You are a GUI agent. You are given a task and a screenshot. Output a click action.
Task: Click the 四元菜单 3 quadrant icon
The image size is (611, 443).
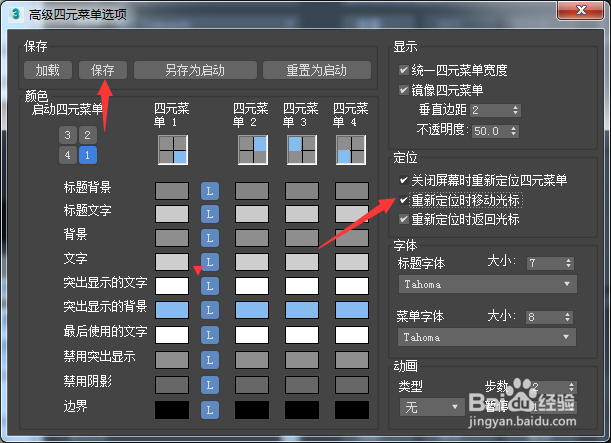point(302,150)
